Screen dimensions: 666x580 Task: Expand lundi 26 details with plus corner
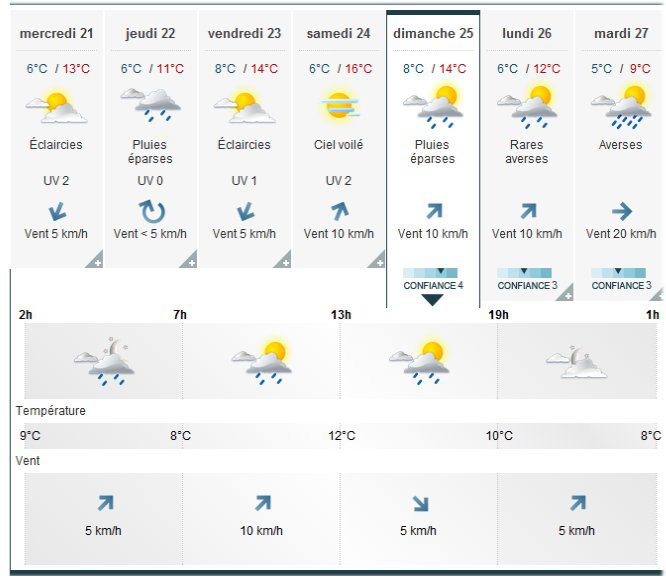566,293
